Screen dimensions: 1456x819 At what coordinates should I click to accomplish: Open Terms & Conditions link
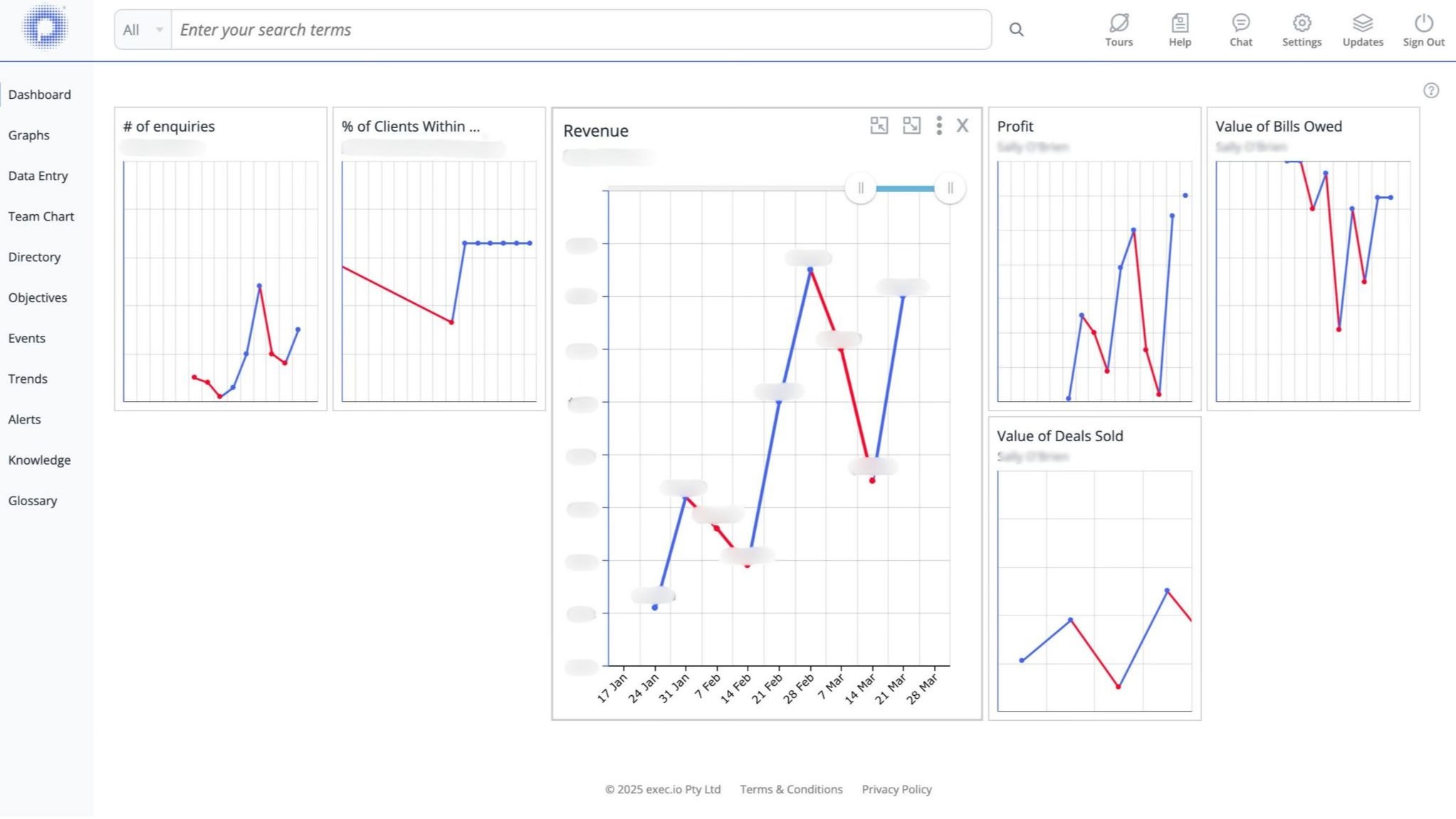pos(790,789)
